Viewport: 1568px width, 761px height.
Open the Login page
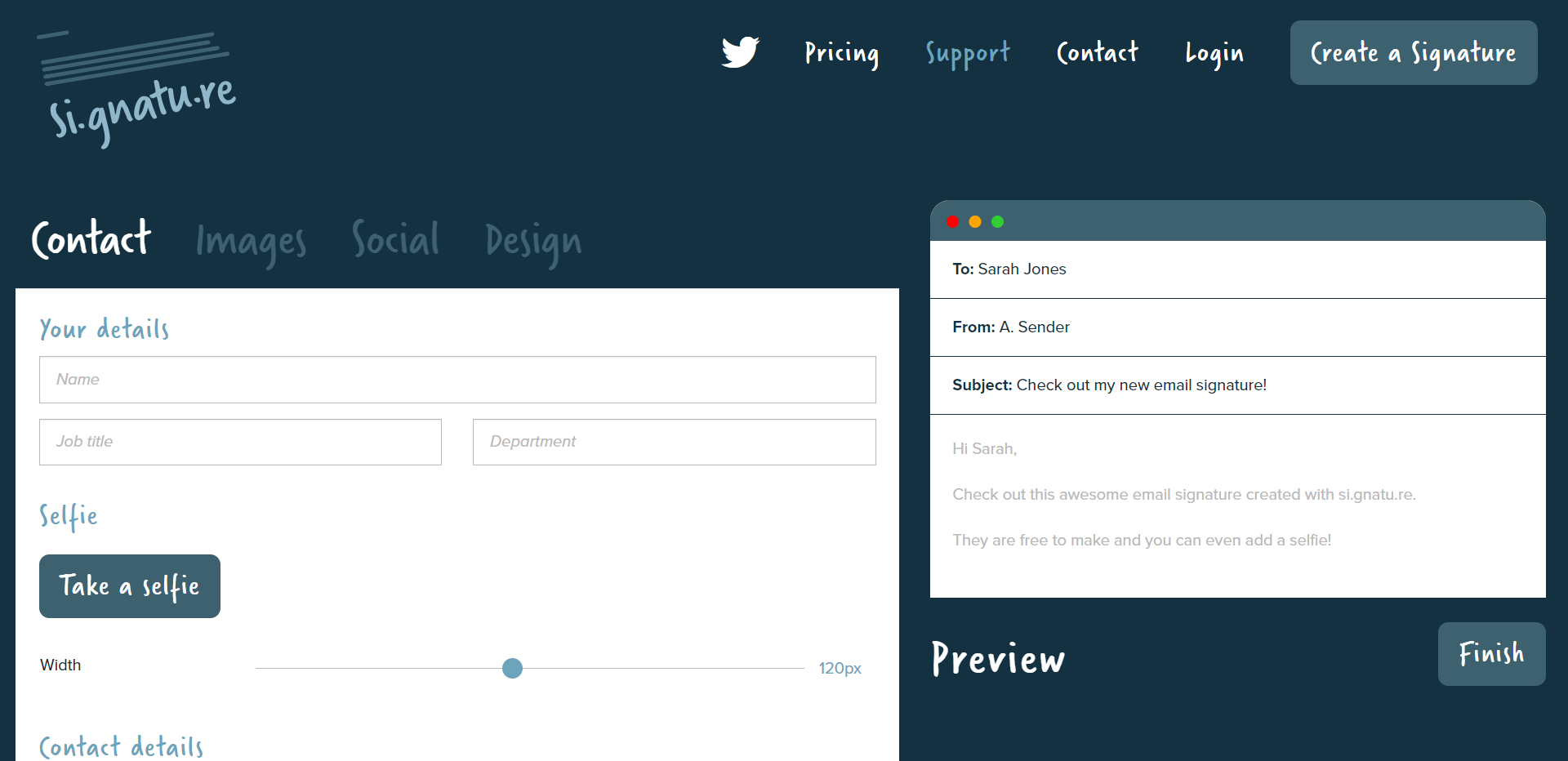coord(1214,53)
